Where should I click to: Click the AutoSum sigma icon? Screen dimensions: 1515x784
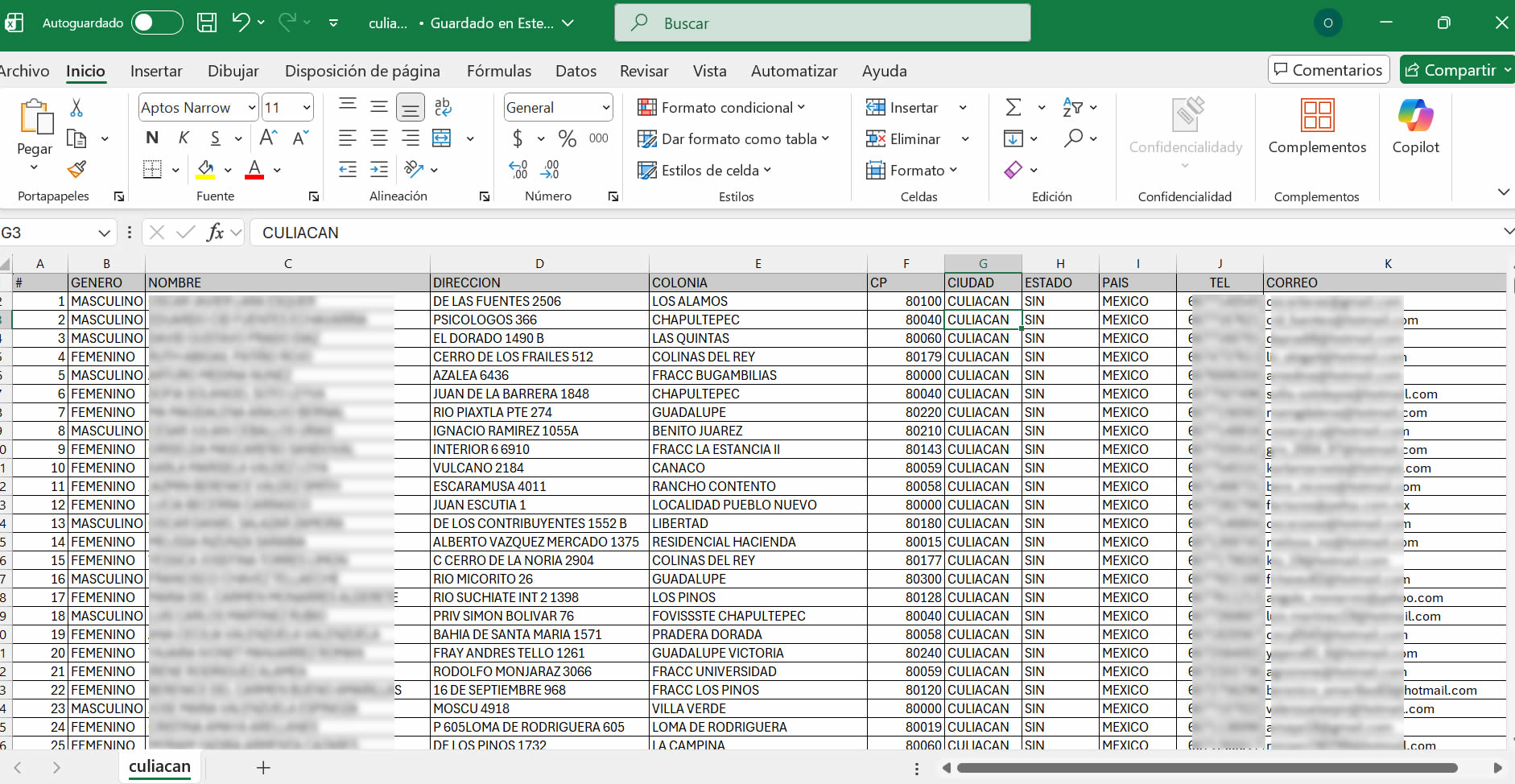[1013, 107]
